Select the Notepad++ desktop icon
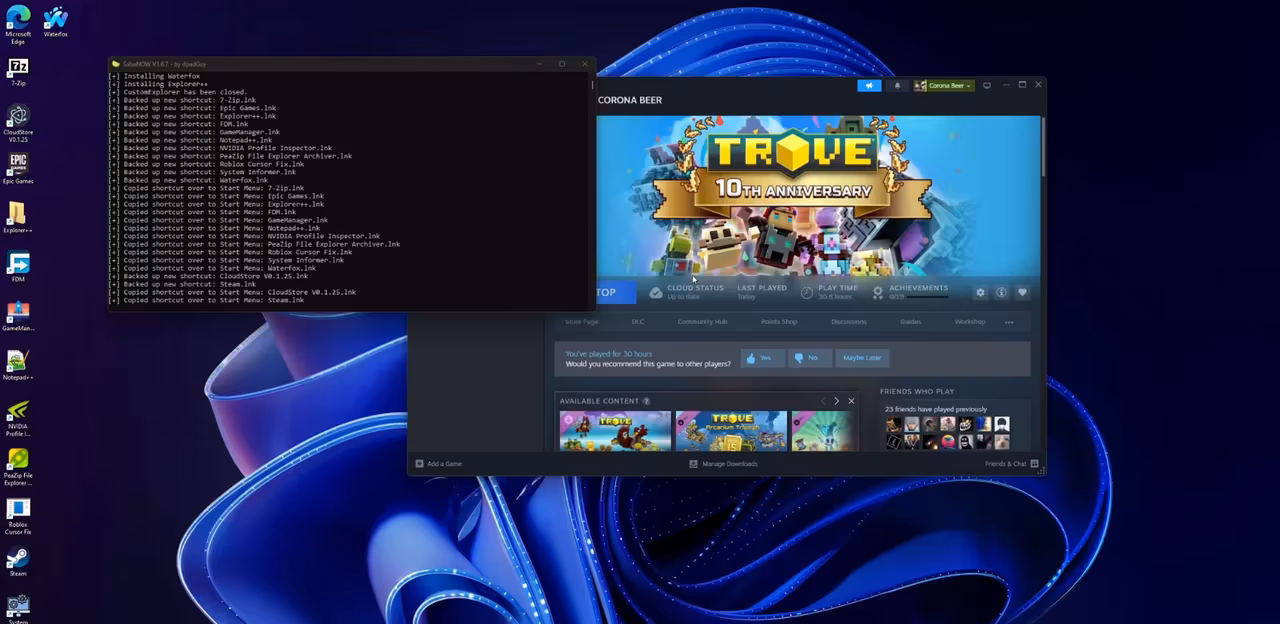 [x=18, y=365]
